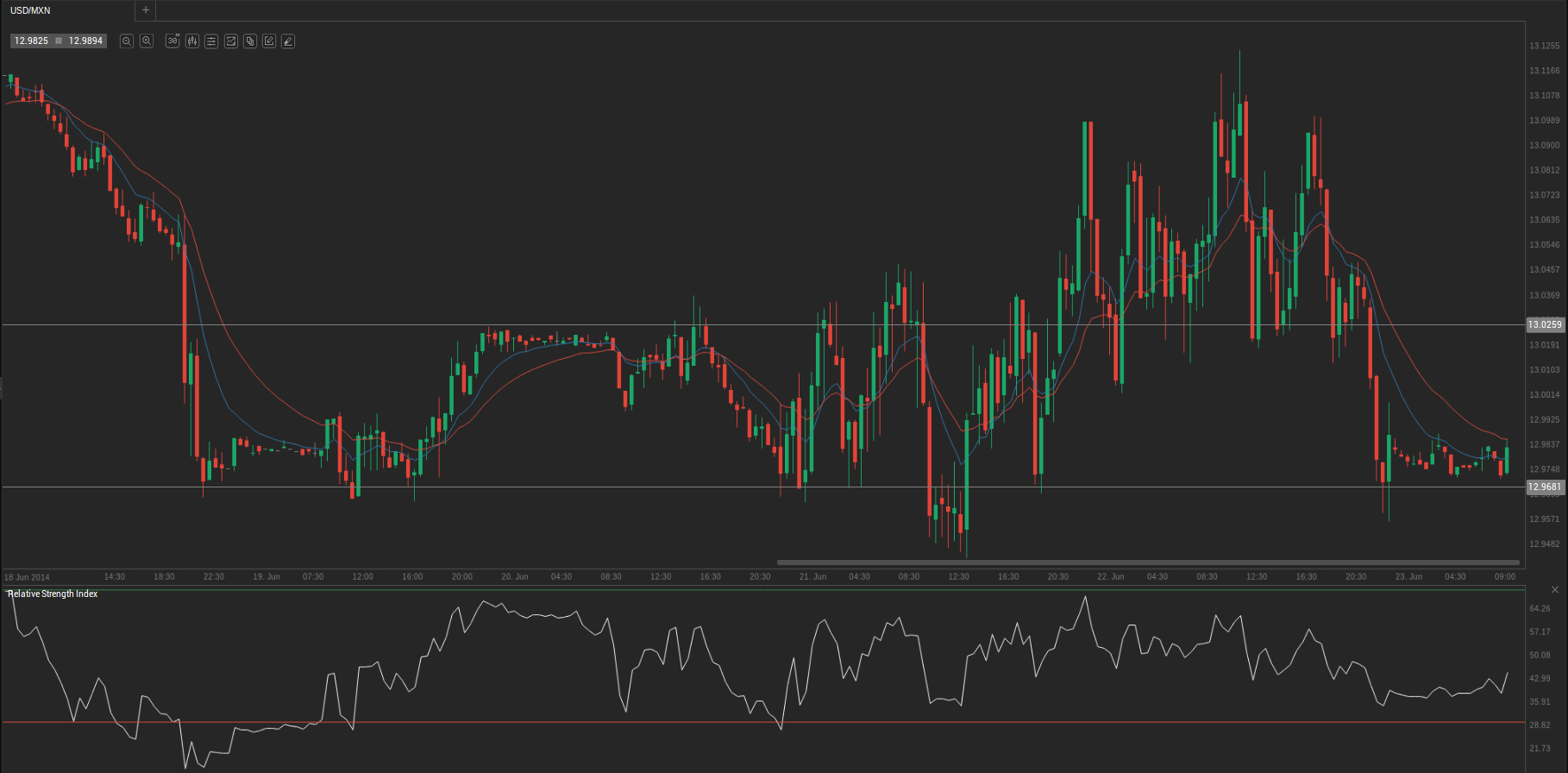The height and width of the screenshot is (773, 1568).
Task: Open the candlestick chart type menu
Action: click(x=192, y=41)
